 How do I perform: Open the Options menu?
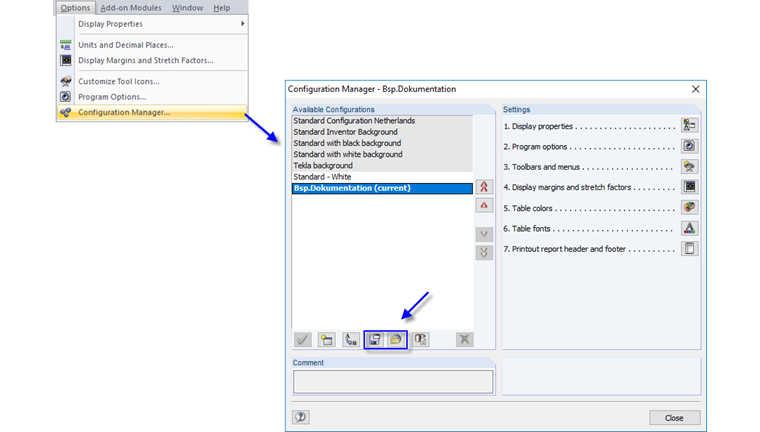75,8
